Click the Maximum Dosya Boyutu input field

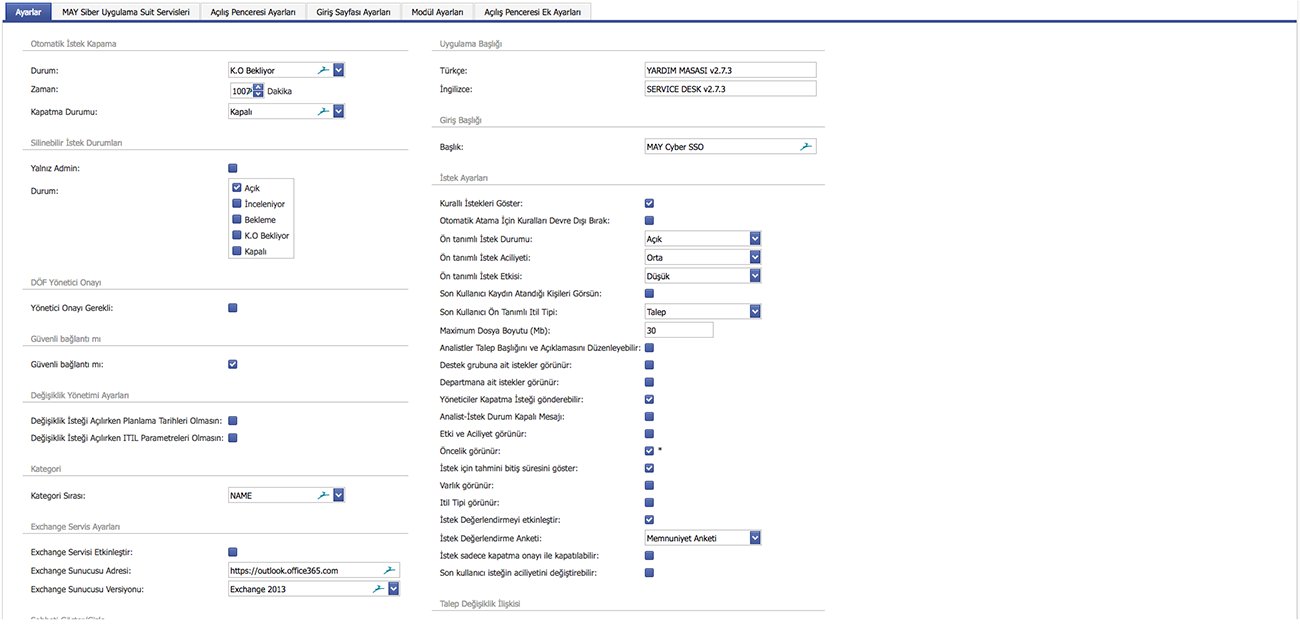click(679, 330)
